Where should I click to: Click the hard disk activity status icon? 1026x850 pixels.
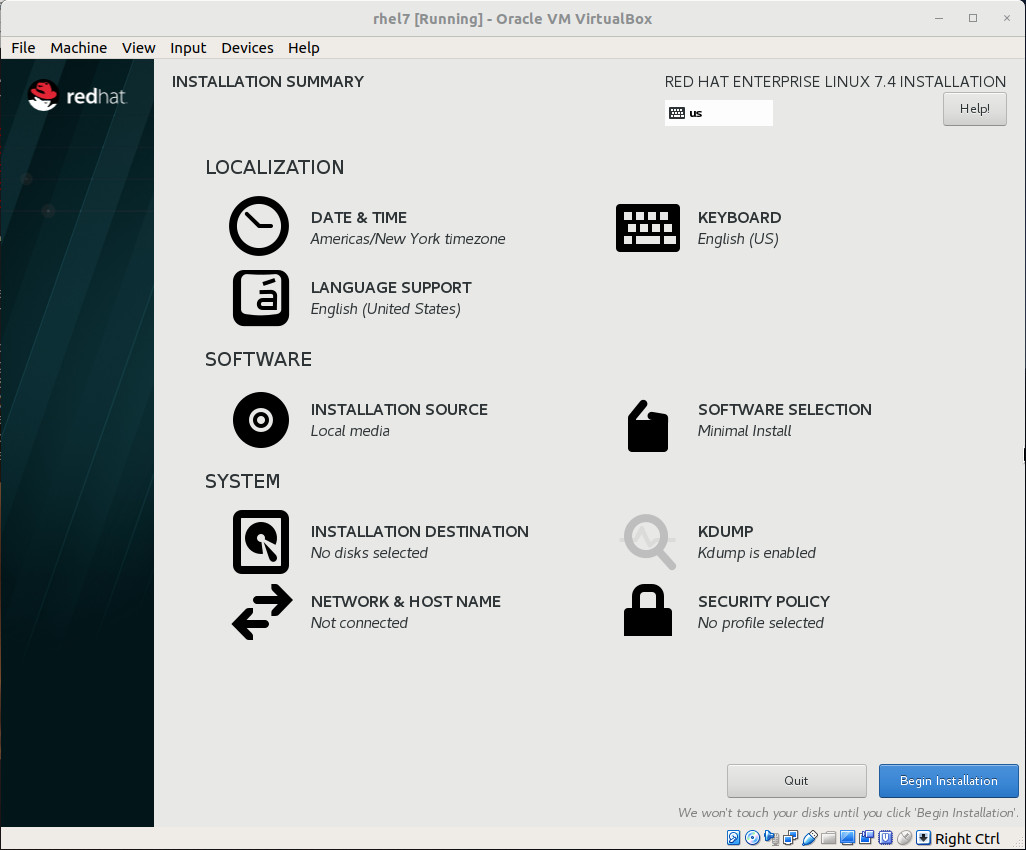coord(734,838)
